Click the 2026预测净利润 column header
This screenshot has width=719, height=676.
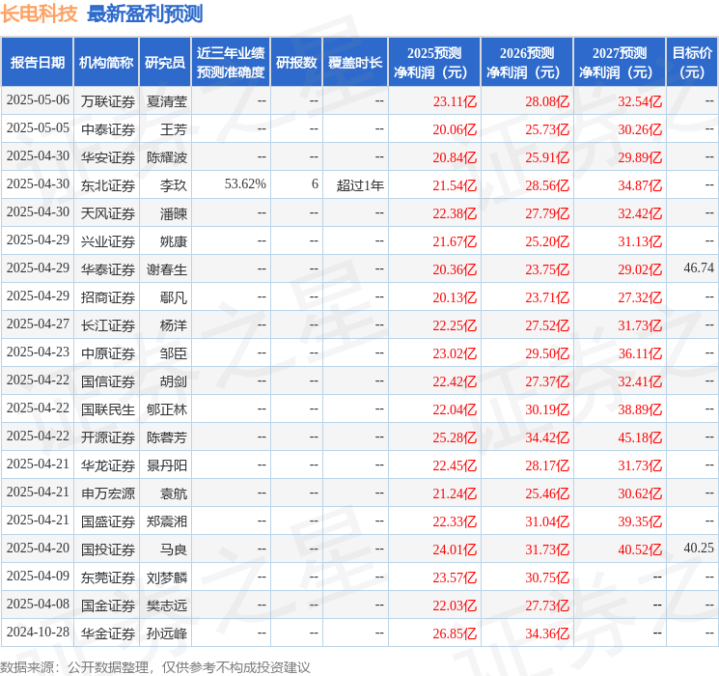pyautogui.click(x=527, y=62)
